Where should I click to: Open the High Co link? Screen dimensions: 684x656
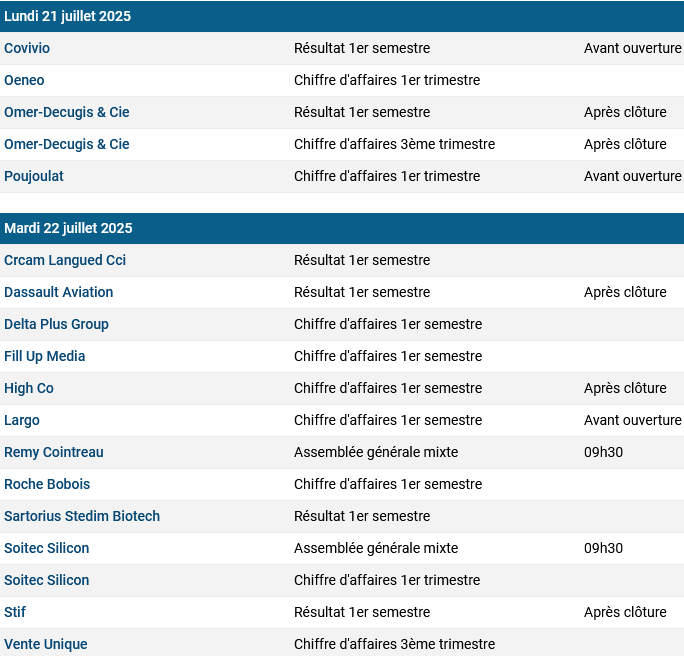[x=29, y=388]
